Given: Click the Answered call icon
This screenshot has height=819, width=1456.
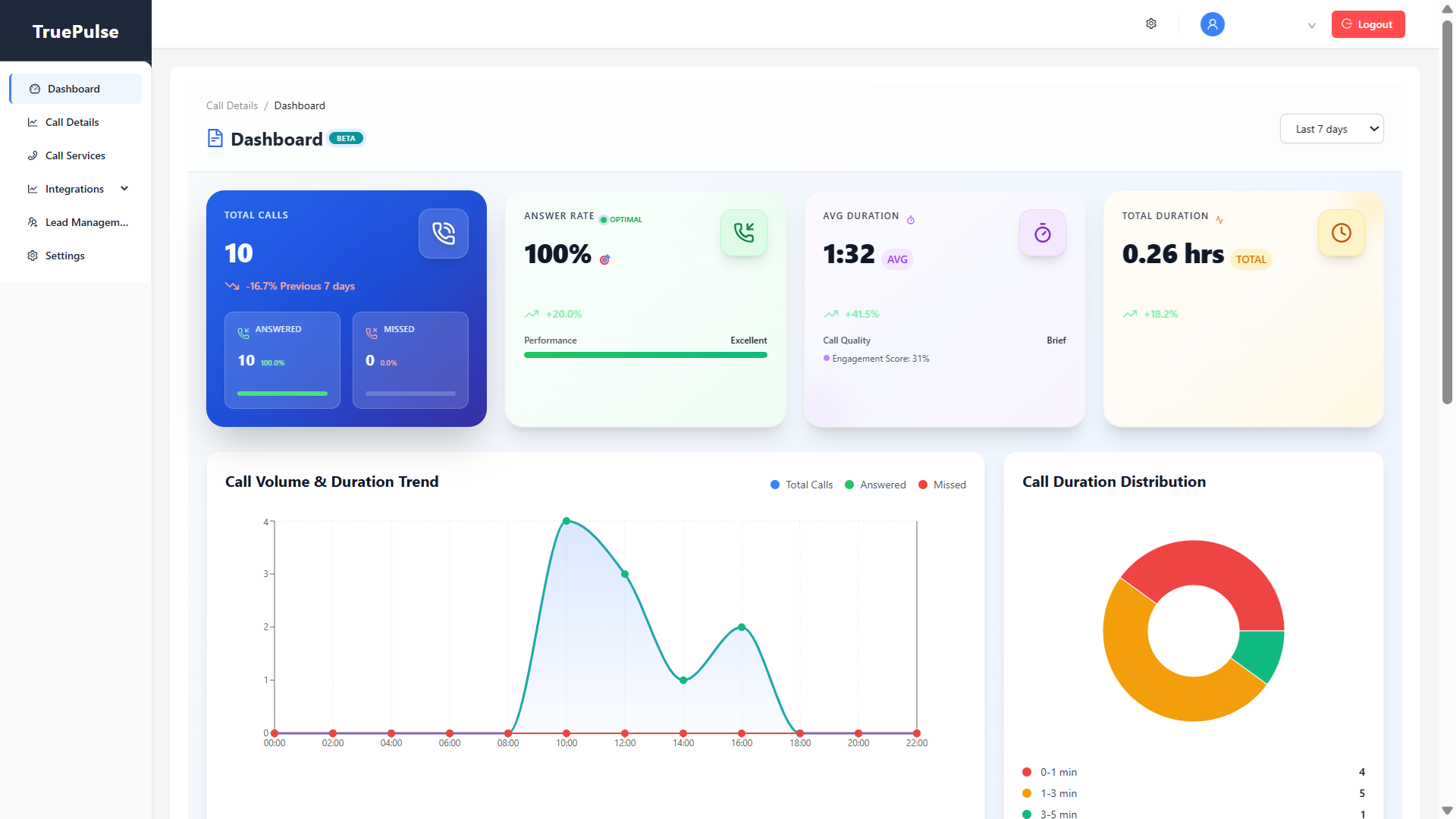Looking at the screenshot, I should tap(243, 333).
